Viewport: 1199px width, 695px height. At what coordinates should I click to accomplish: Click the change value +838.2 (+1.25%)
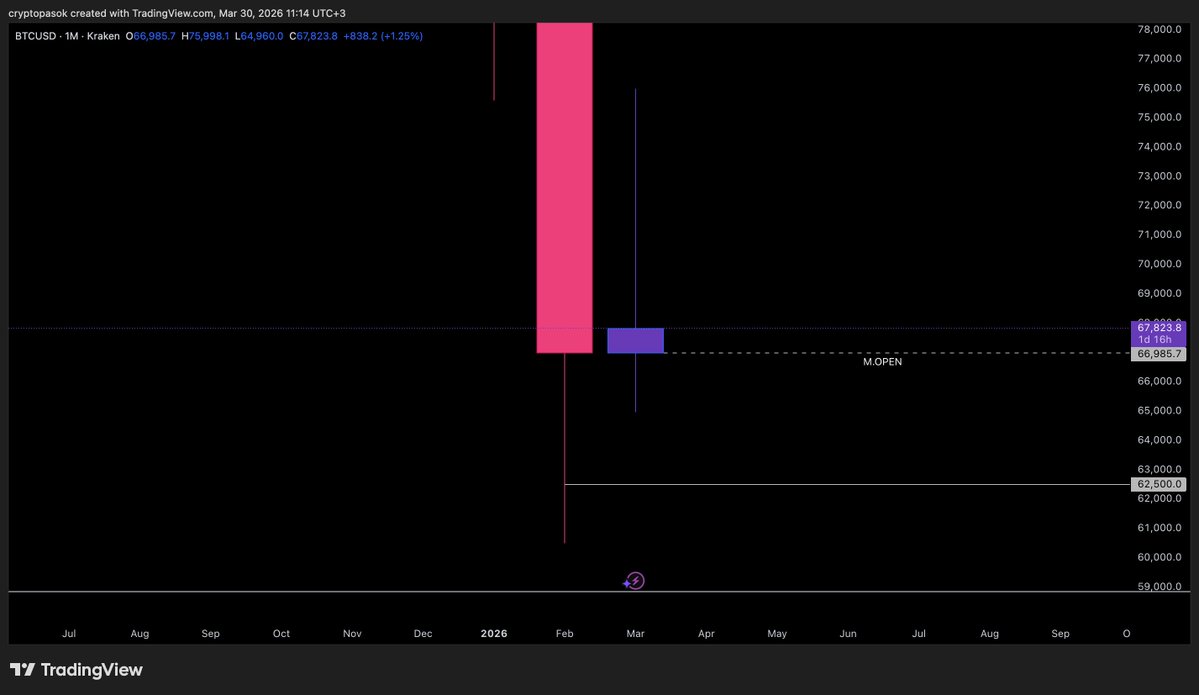click(x=383, y=36)
